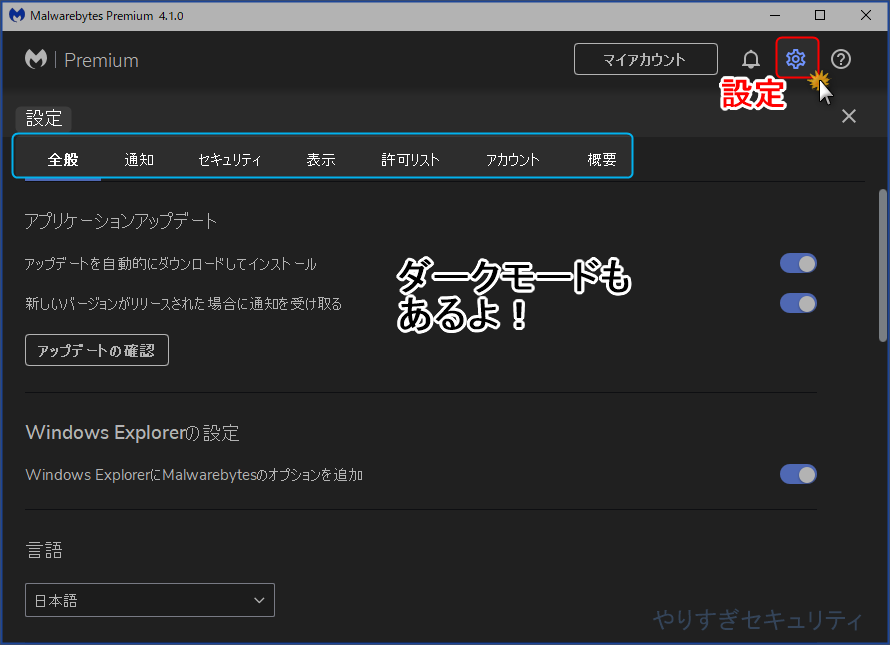The width and height of the screenshot is (890, 645).
Task: Click the Malwarebytes title bar icon
Action: click(17, 15)
